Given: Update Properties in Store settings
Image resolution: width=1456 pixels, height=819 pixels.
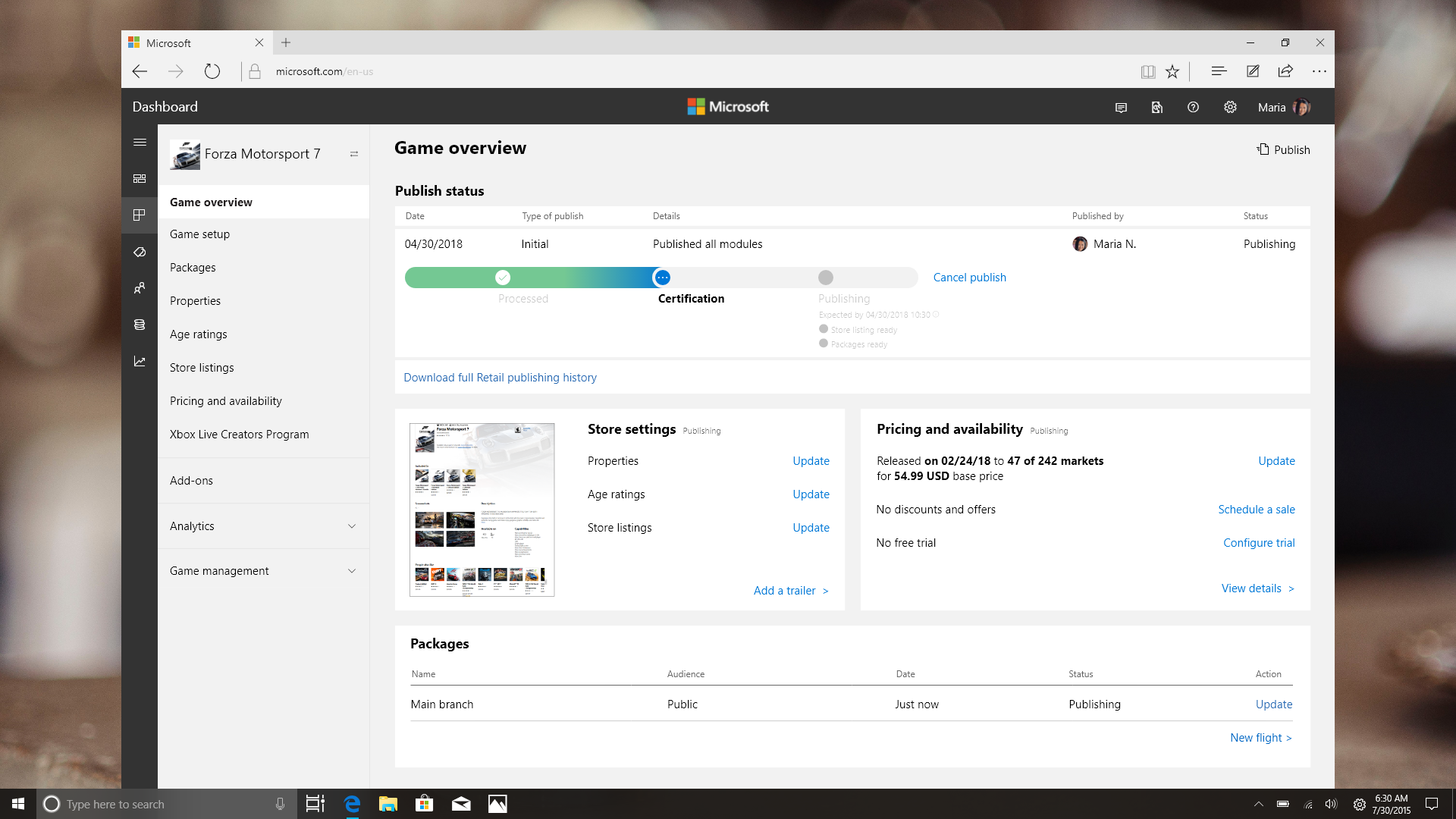Looking at the screenshot, I should point(811,461).
